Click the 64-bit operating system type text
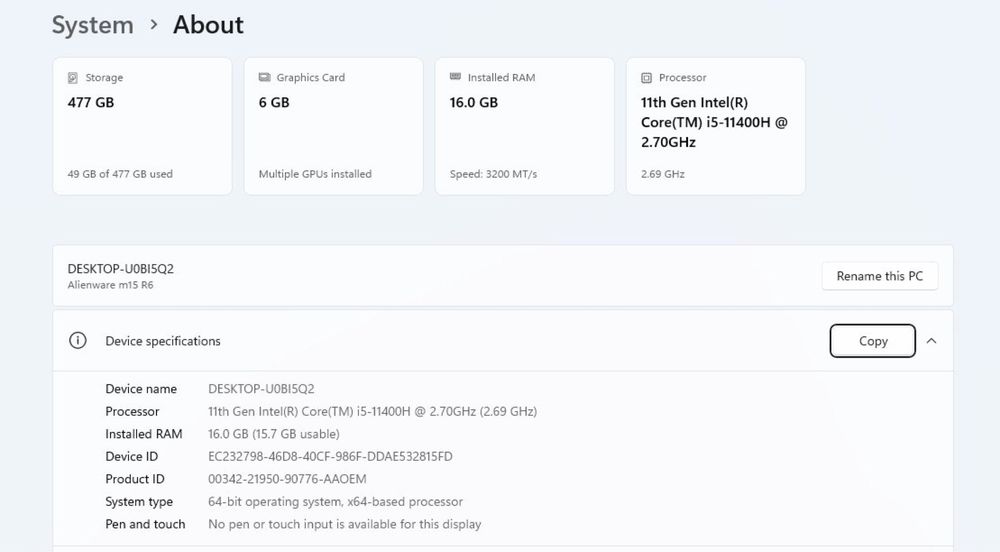 point(335,502)
